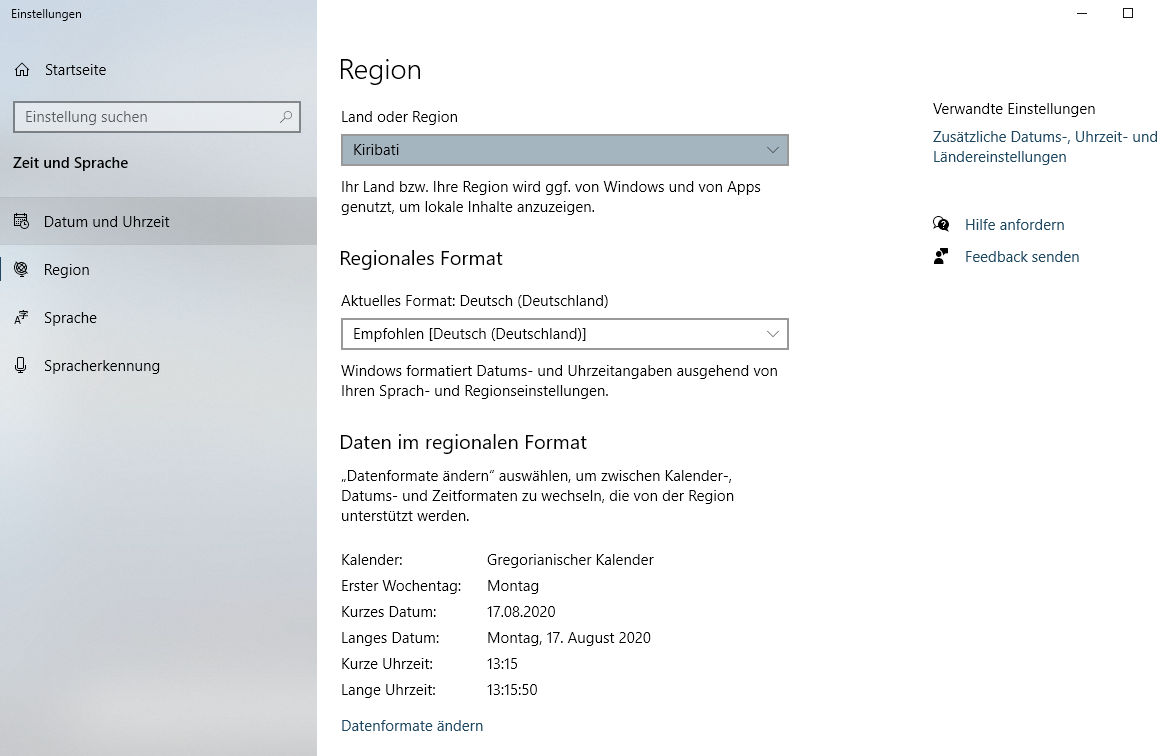Click the Hilfe anfordern link
This screenshot has width=1167, height=756.
[1014, 225]
